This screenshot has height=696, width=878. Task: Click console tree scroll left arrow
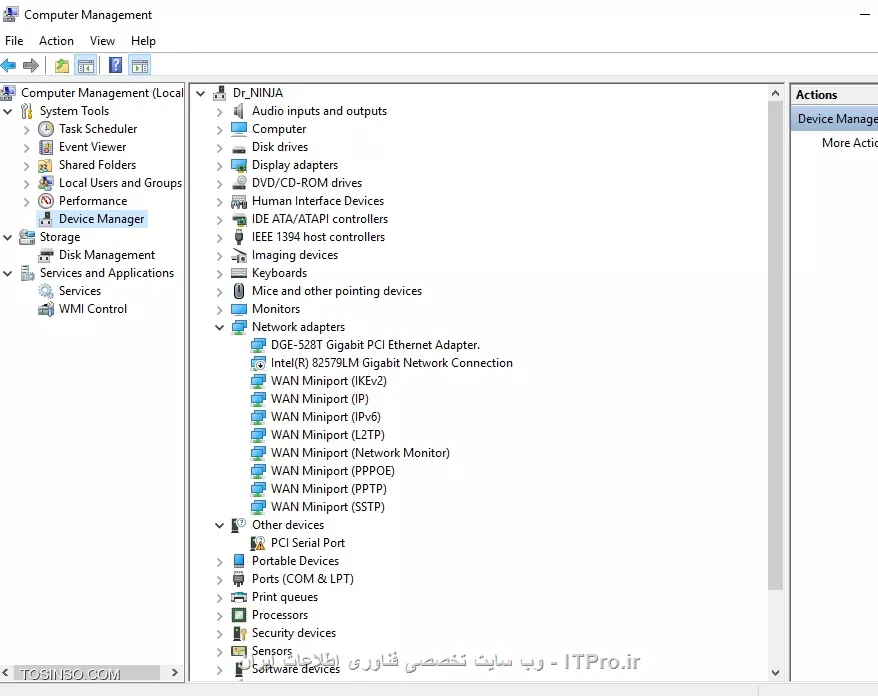[x=5, y=672]
